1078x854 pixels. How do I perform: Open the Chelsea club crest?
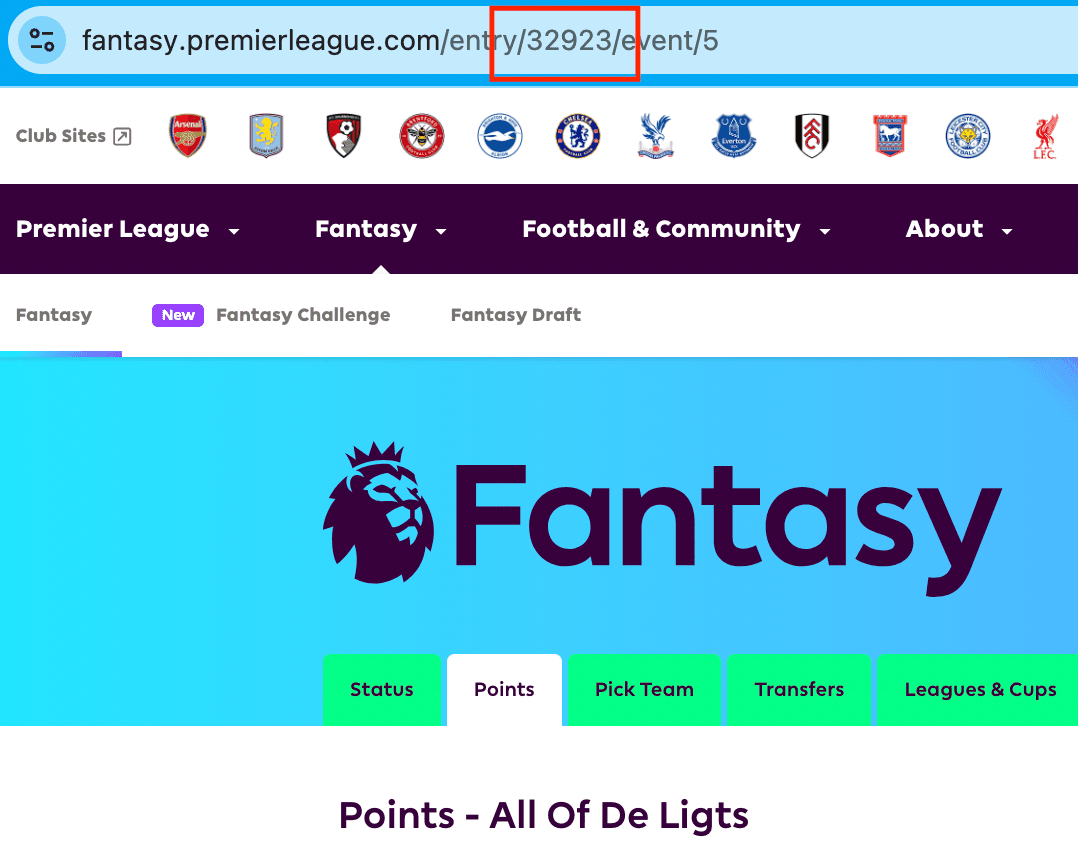(578, 135)
